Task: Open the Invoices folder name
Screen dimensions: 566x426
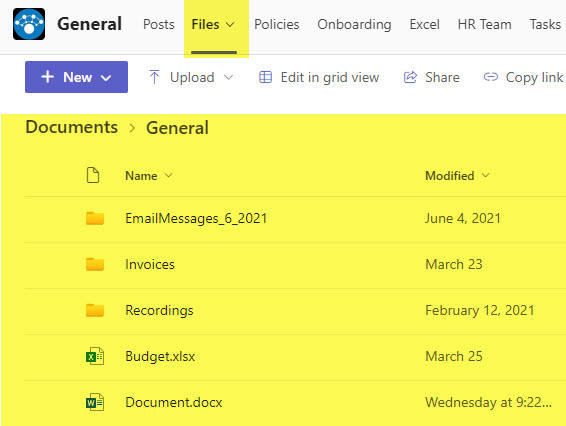Action: 150,264
